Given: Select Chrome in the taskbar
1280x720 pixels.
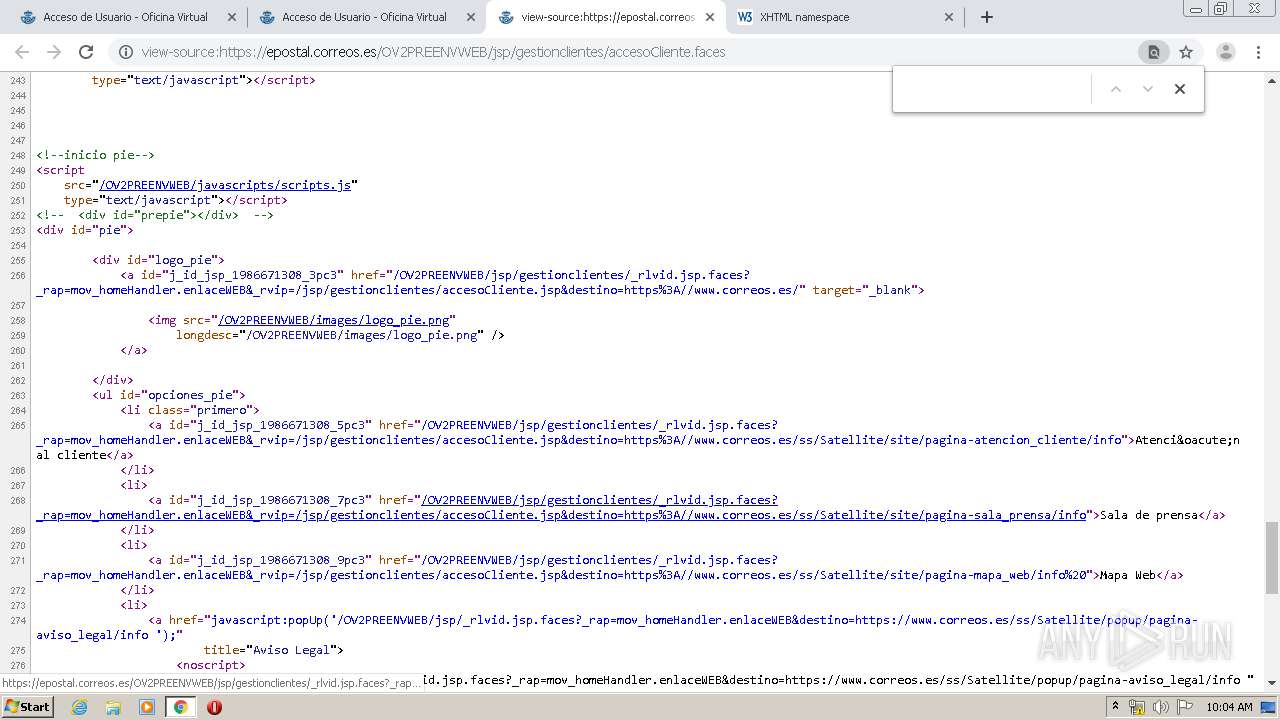Looking at the screenshot, I should 180,707.
